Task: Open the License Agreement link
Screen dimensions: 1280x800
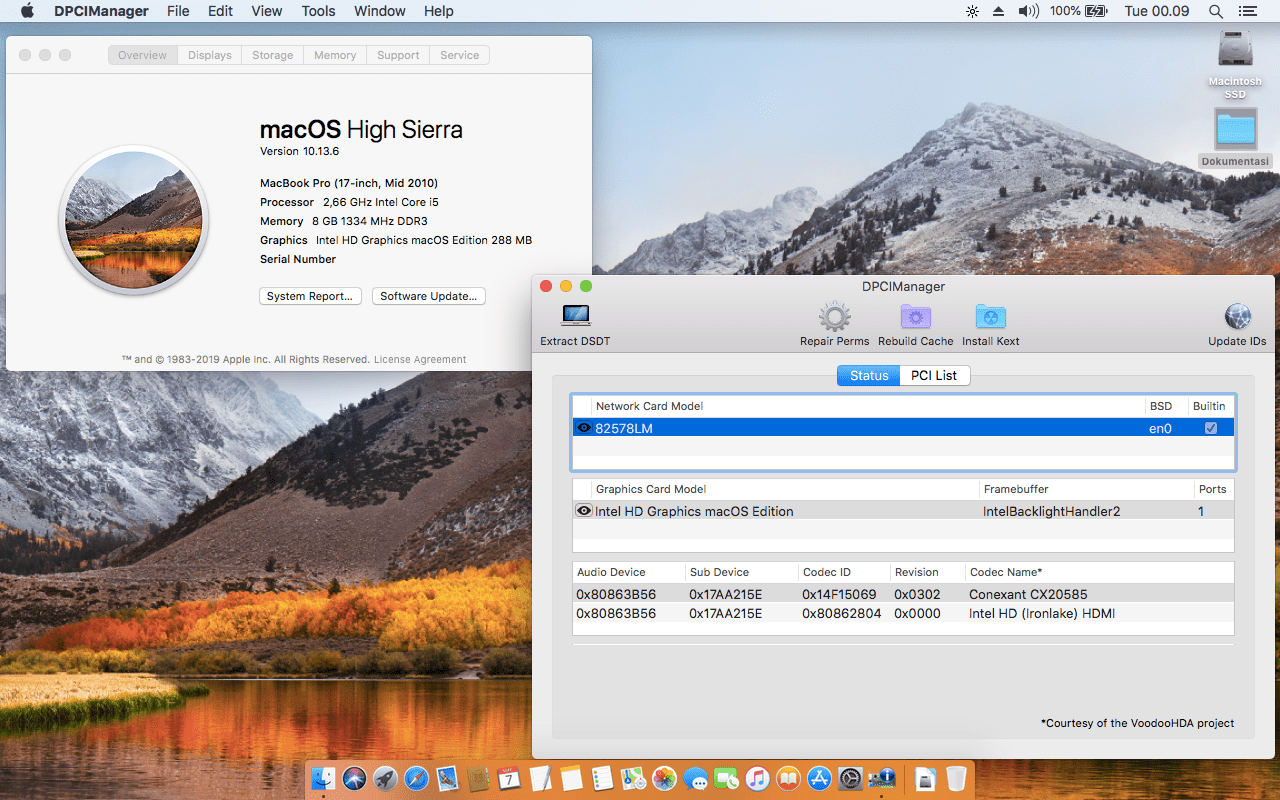Action: (420, 359)
